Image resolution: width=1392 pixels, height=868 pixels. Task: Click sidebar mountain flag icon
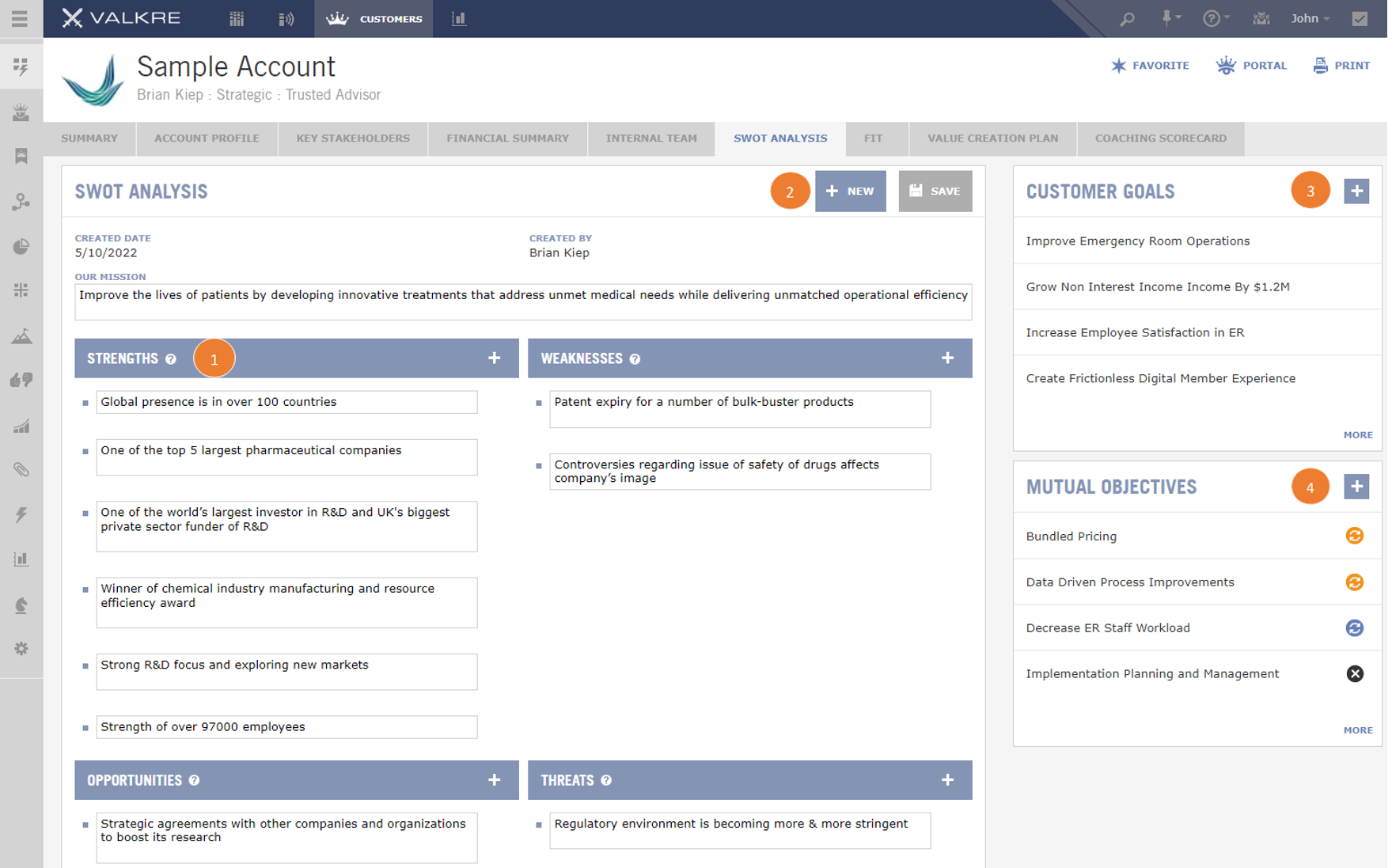(x=21, y=335)
